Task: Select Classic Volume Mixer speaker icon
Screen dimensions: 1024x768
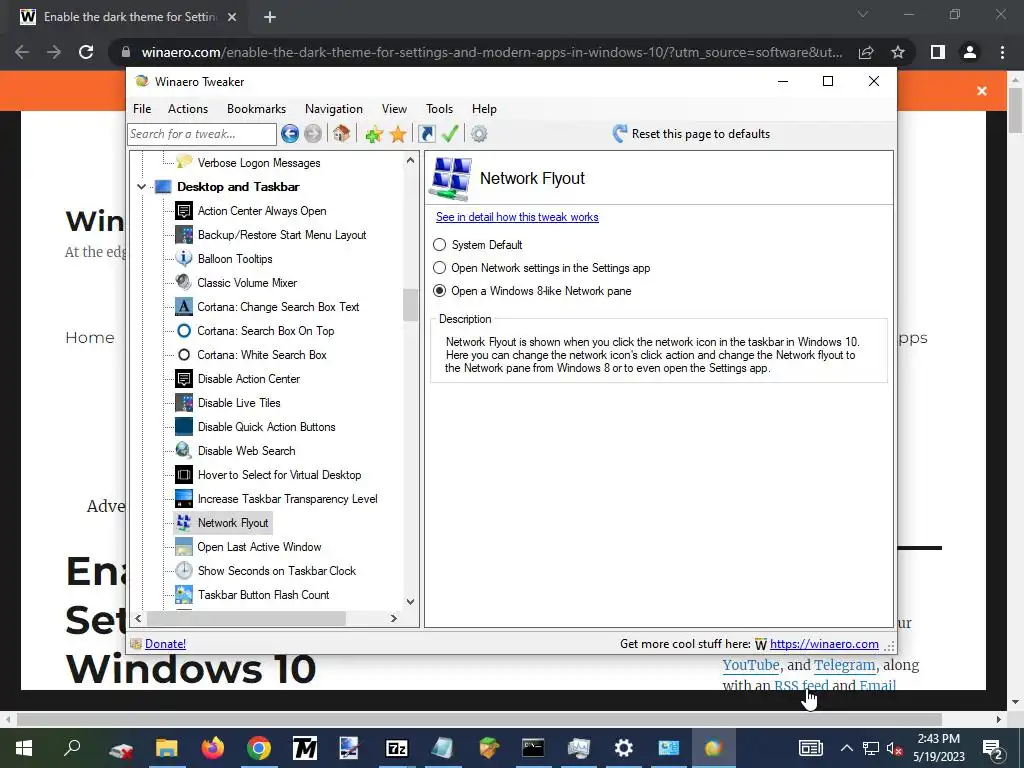Action: tap(184, 283)
